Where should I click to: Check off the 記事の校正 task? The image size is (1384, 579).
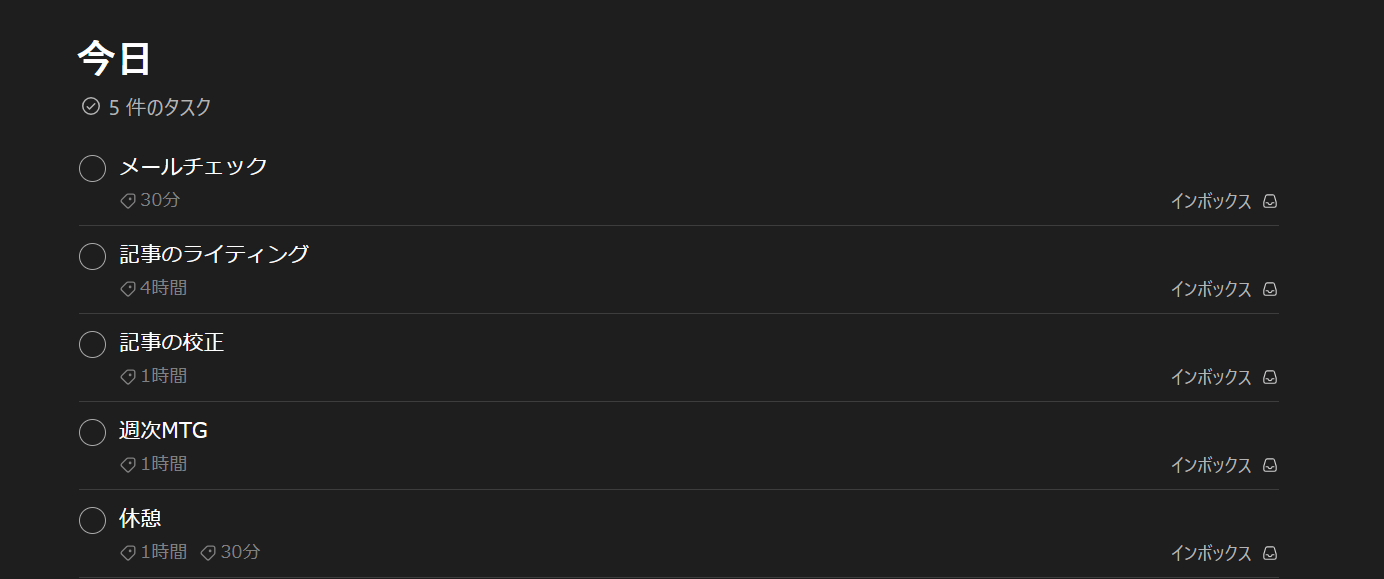pyautogui.click(x=92, y=345)
